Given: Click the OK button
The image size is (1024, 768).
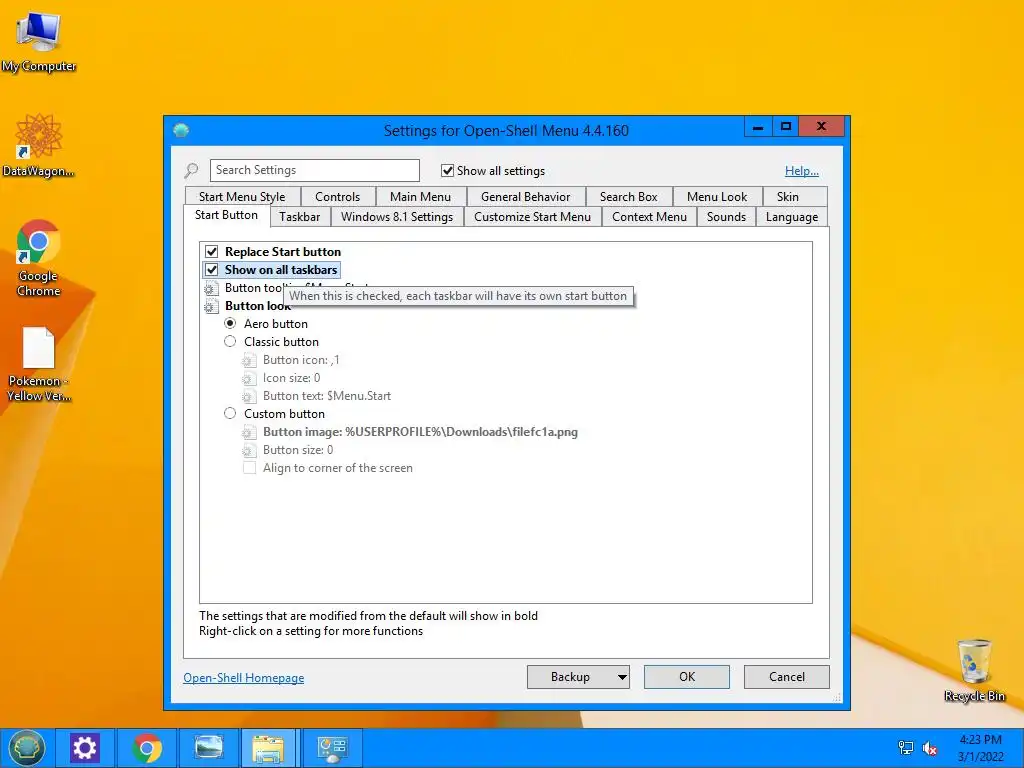Looking at the screenshot, I should tap(686, 677).
